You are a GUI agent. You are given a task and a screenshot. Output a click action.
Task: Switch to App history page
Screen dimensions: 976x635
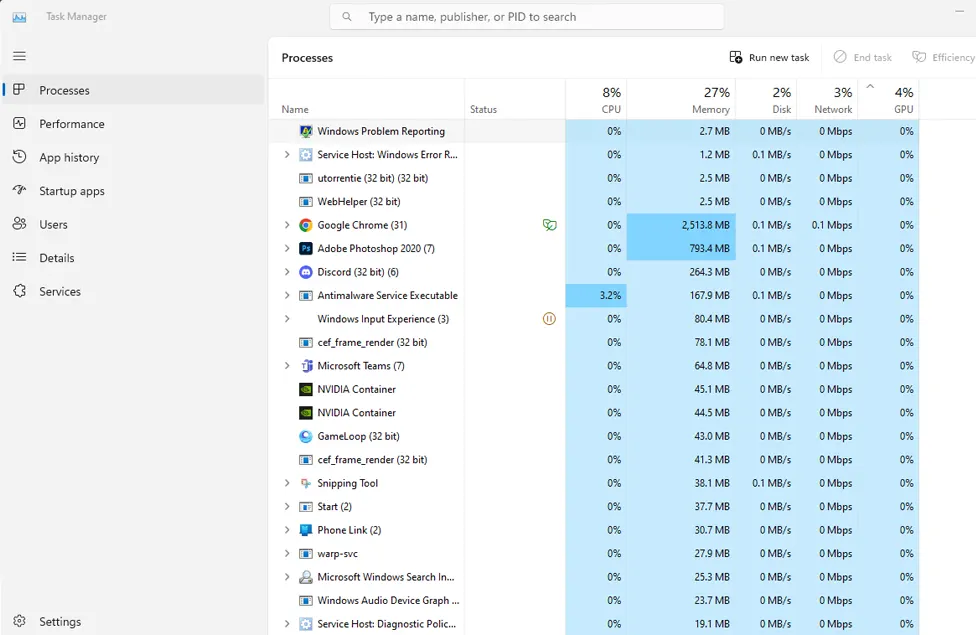point(133,157)
